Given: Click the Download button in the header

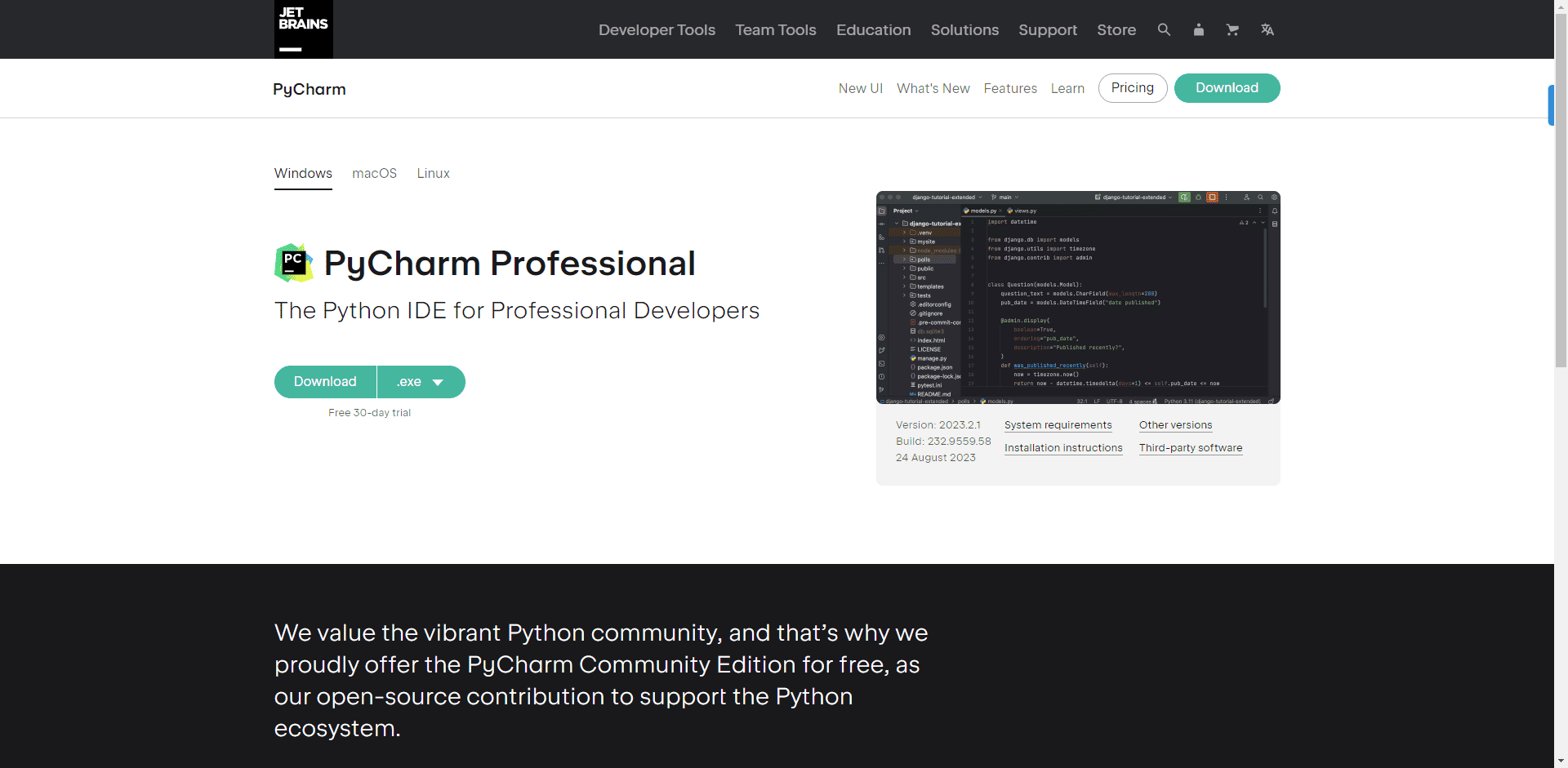Looking at the screenshot, I should (x=1227, y=88).
